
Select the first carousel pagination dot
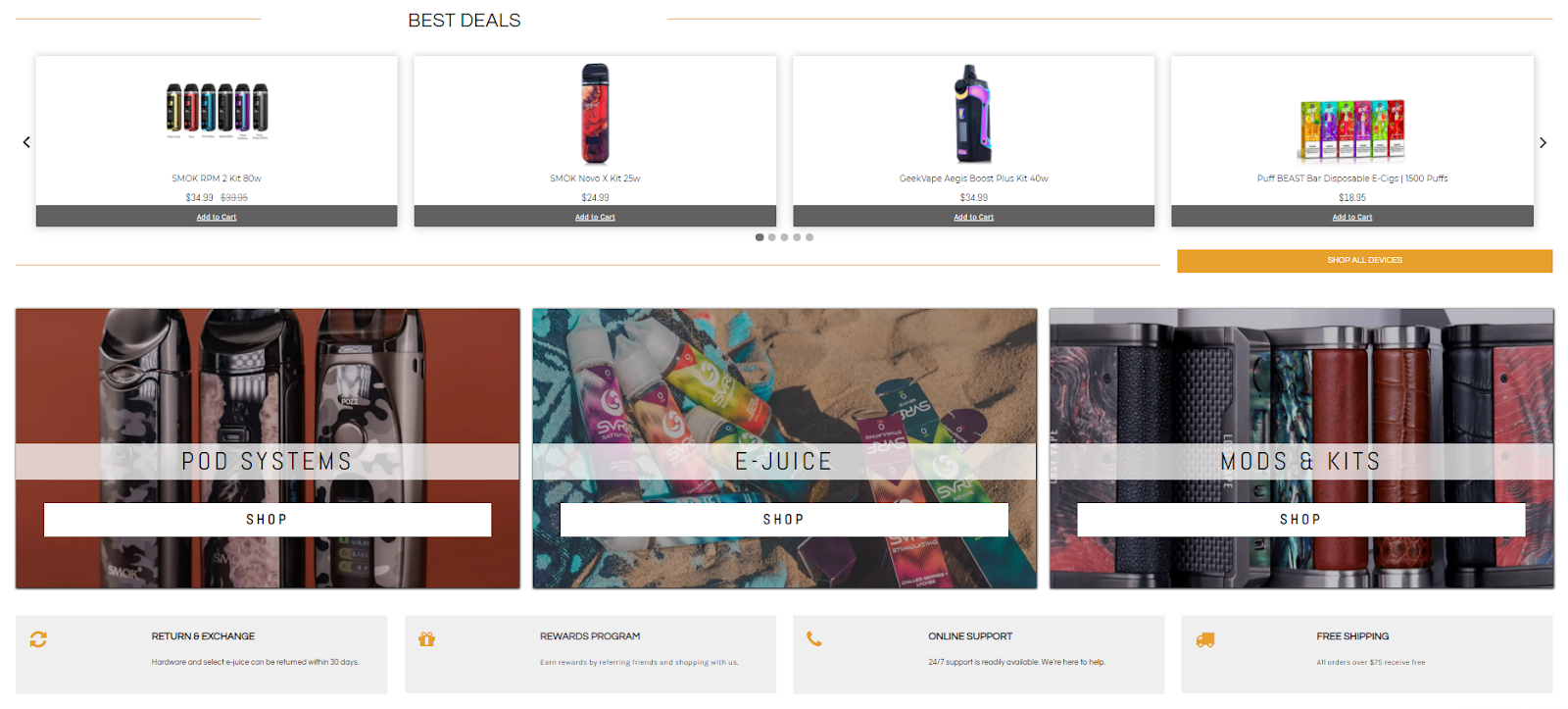pyautogui.click(x=759, y=237)
